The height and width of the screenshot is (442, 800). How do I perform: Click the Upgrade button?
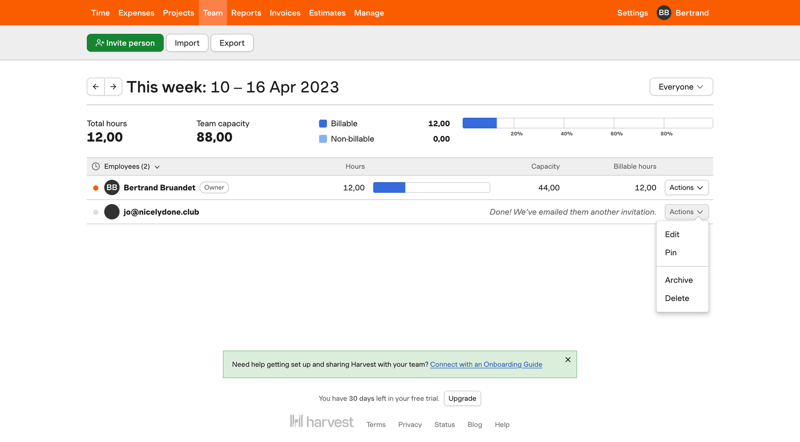coord(462,399)
